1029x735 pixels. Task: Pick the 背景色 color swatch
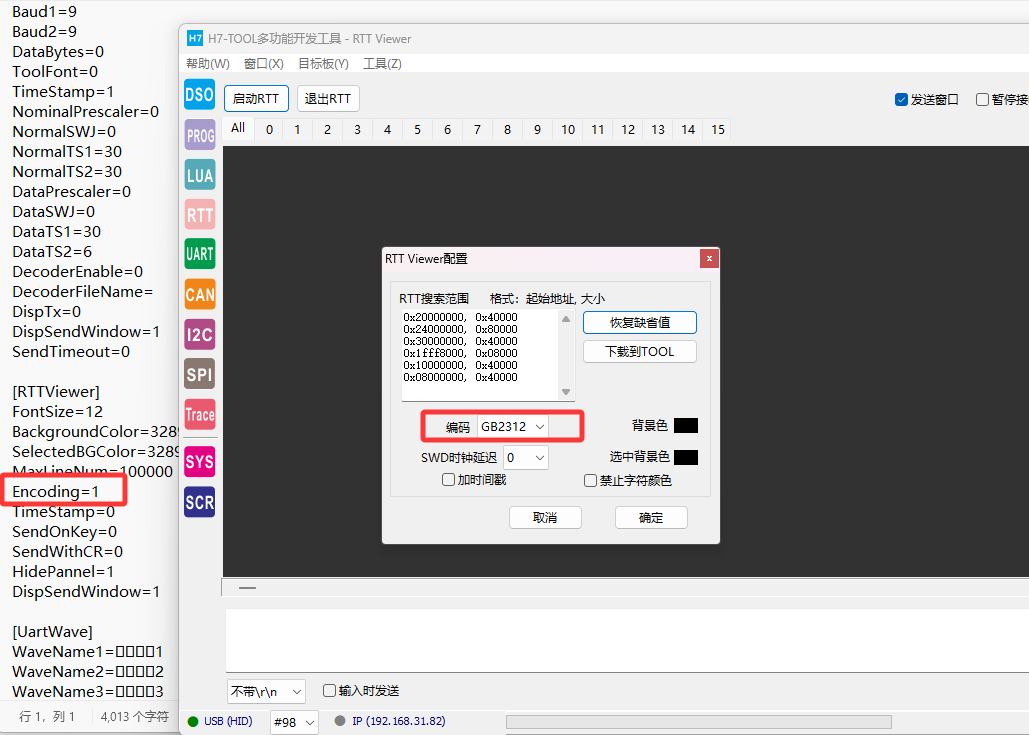[x=686, y=425]
